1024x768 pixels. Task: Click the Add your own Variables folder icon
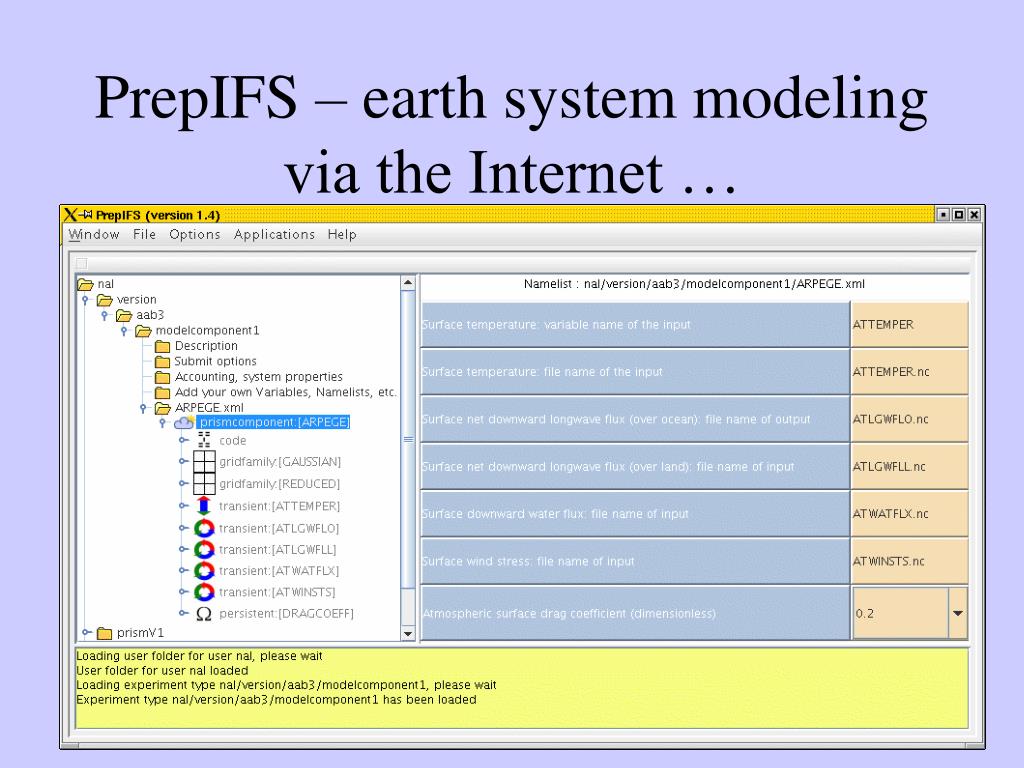click(x=163, y=392)
